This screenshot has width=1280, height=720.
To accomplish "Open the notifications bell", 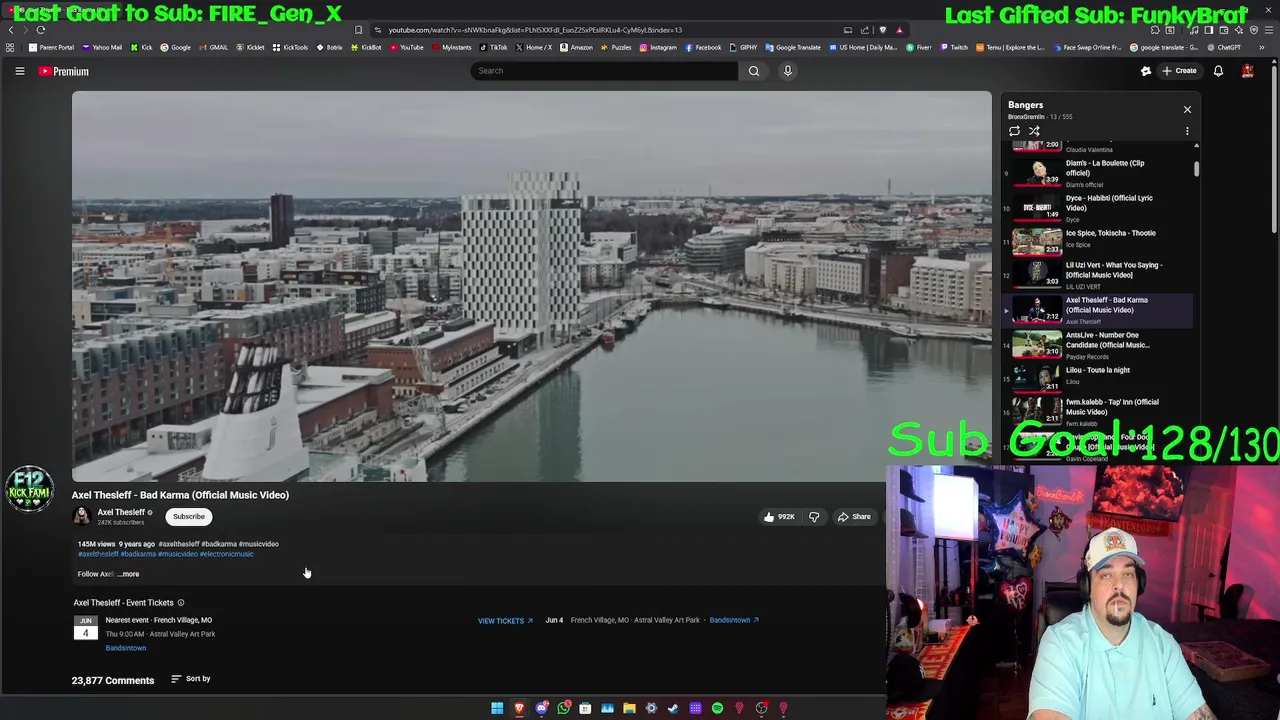I will click(1218, 71).
